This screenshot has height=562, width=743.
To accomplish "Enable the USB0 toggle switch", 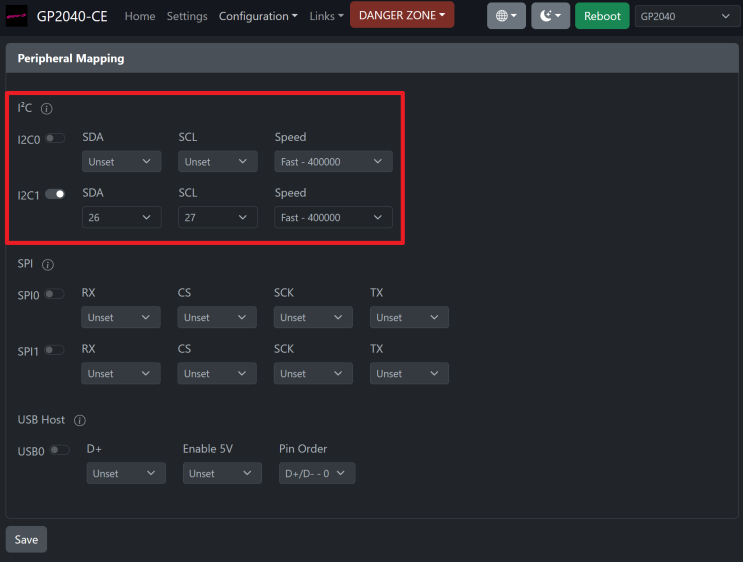I will [60, 450].
